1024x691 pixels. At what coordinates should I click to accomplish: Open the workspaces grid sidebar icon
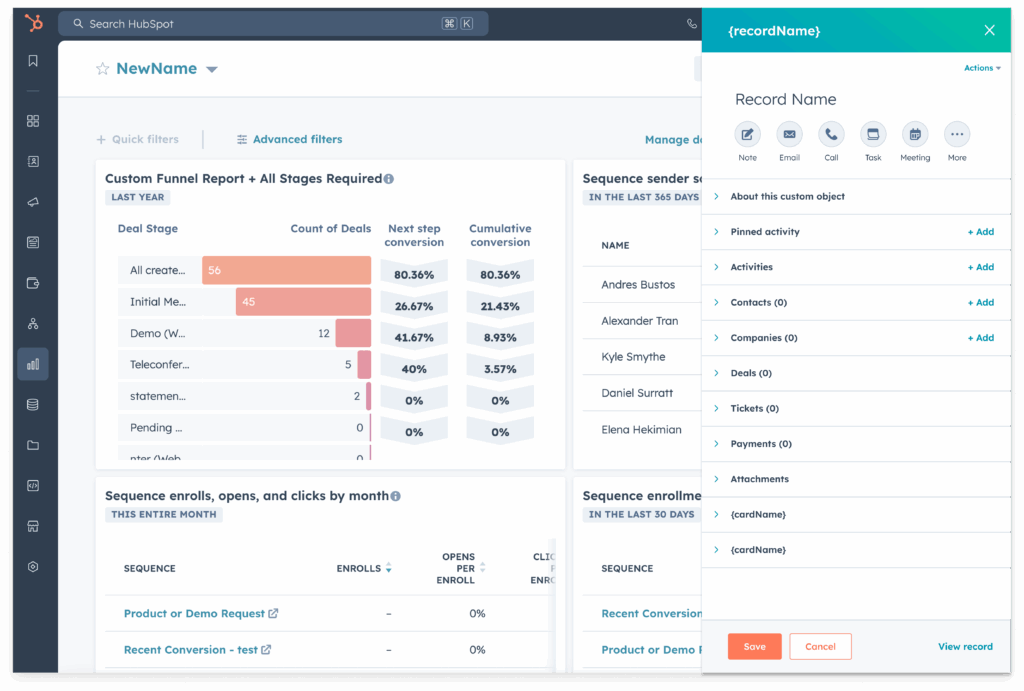33,121
